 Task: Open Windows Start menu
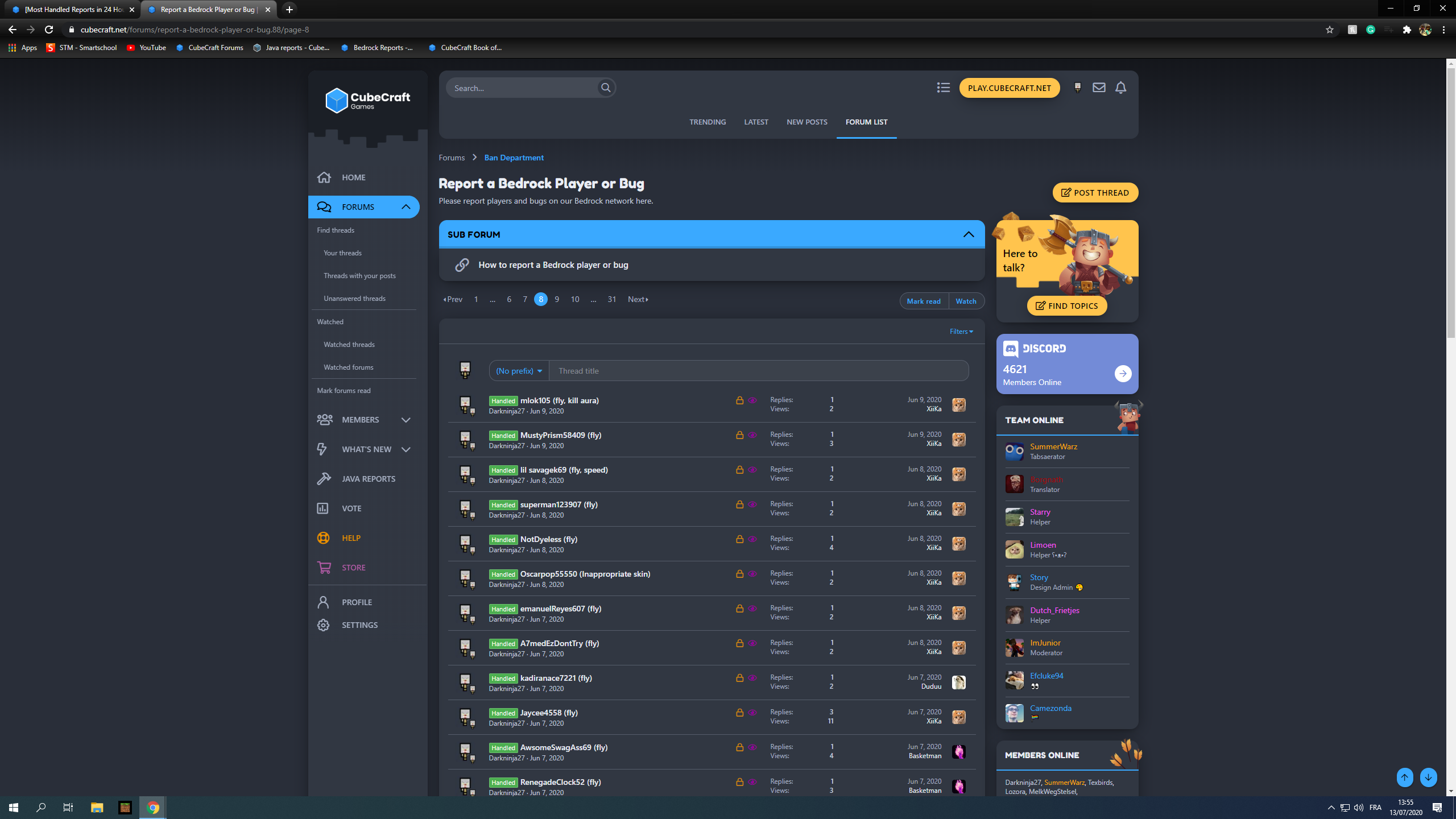pos(14,808)
